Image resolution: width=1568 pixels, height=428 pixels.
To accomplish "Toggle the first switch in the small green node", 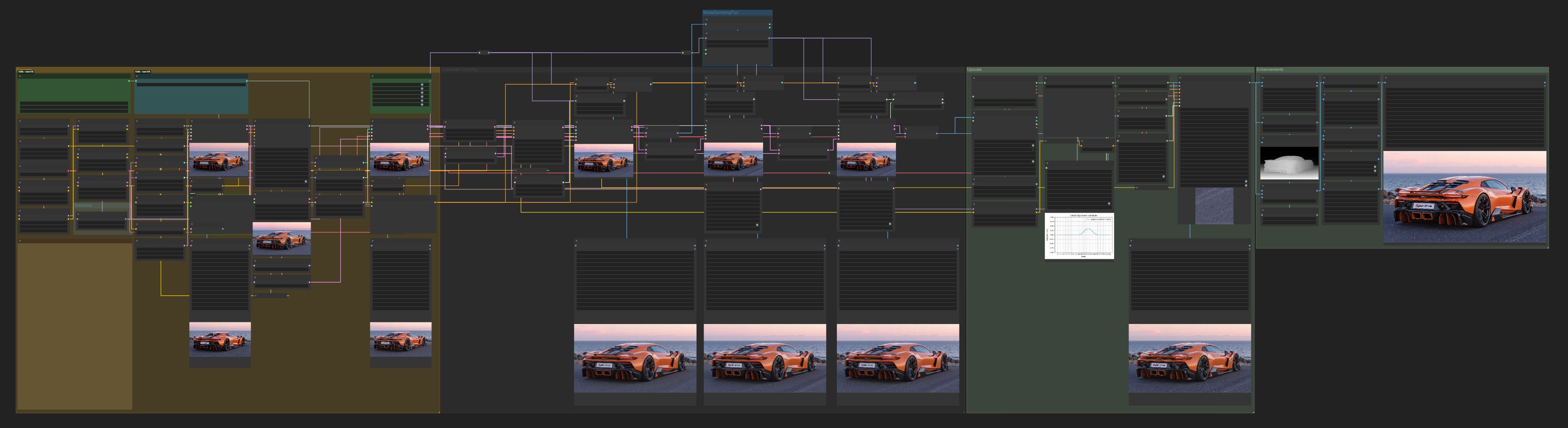I will pyautogui.click(x=422, y=85).
